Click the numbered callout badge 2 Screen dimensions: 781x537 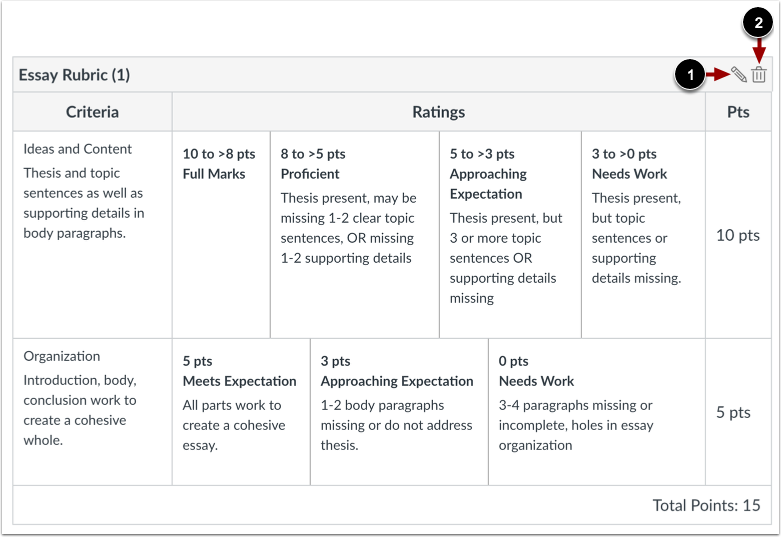click(758, 23)
